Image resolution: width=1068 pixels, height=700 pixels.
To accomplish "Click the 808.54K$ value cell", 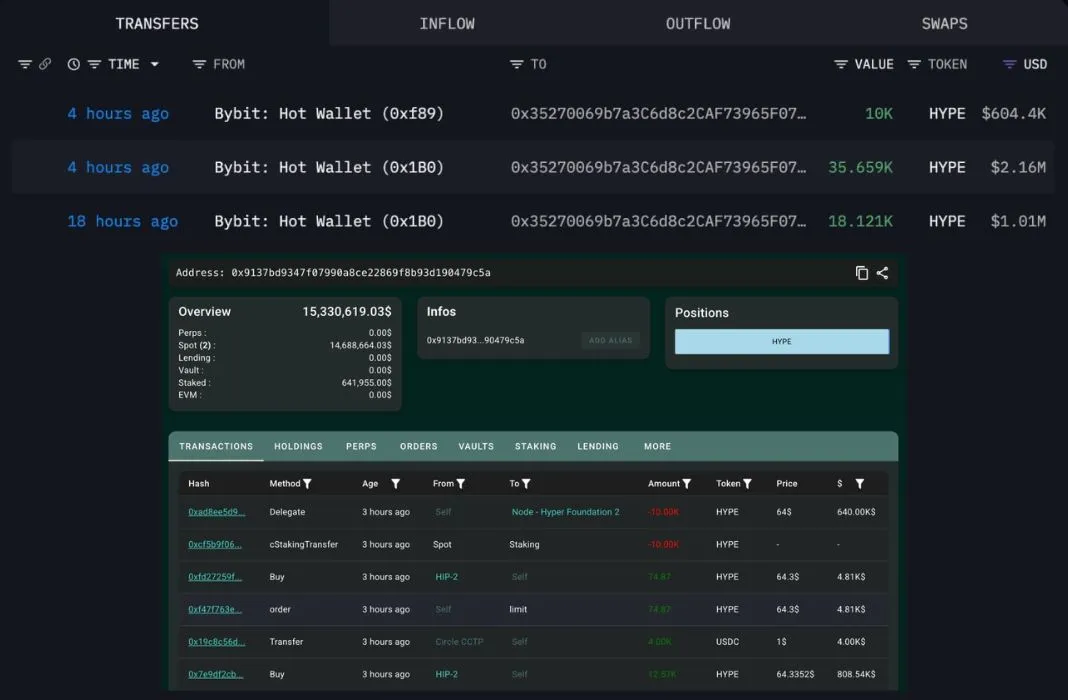I will pyautogui.click(x=855, y=674).
